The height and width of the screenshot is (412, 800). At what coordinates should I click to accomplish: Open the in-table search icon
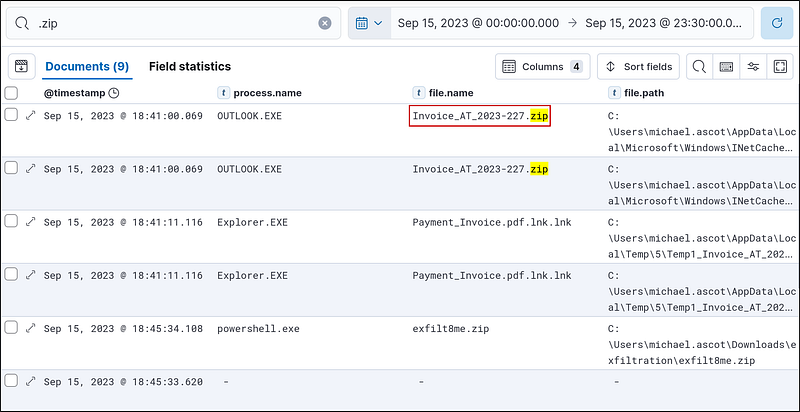coord(700,67)
